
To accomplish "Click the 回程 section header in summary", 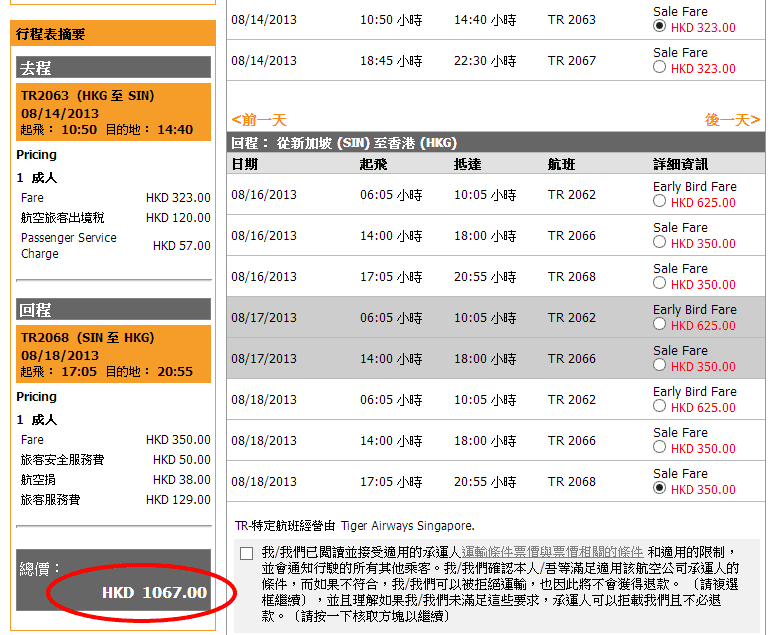I will coord(113,309).
